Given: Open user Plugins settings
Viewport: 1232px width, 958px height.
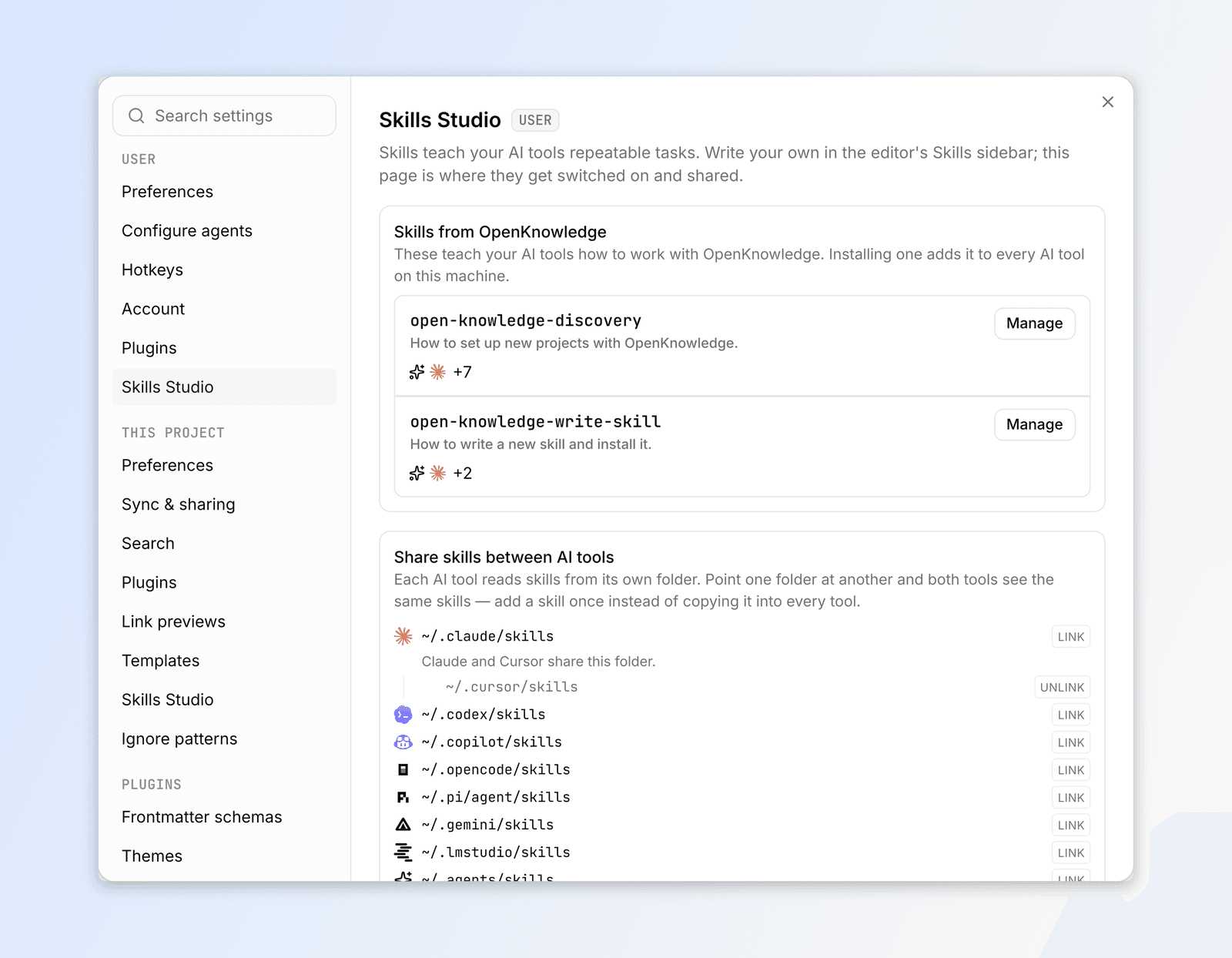Looking at the screenshot, I should [224, 348].
